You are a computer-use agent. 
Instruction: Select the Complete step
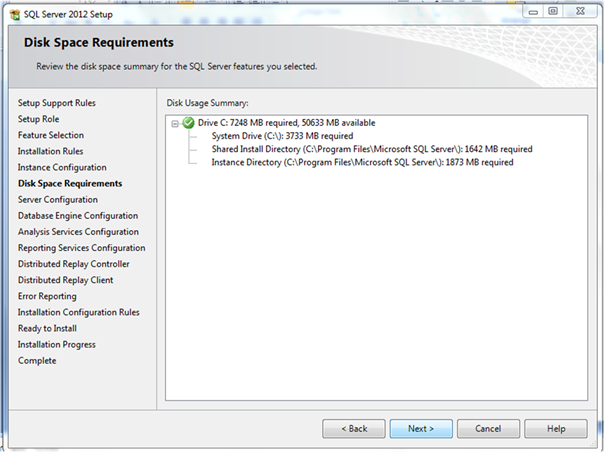pyautogui.click(x=37, y=361)
